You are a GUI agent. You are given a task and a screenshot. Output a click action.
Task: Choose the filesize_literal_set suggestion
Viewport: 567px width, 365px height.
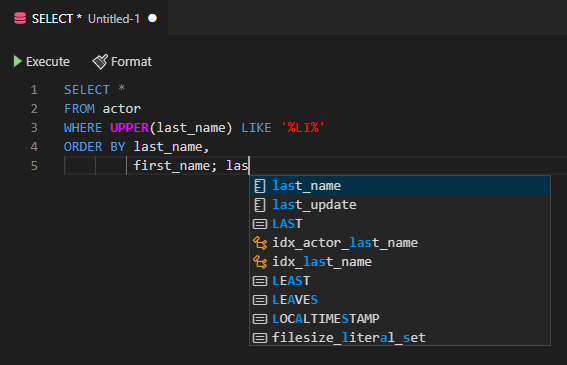tap(400, 338)
